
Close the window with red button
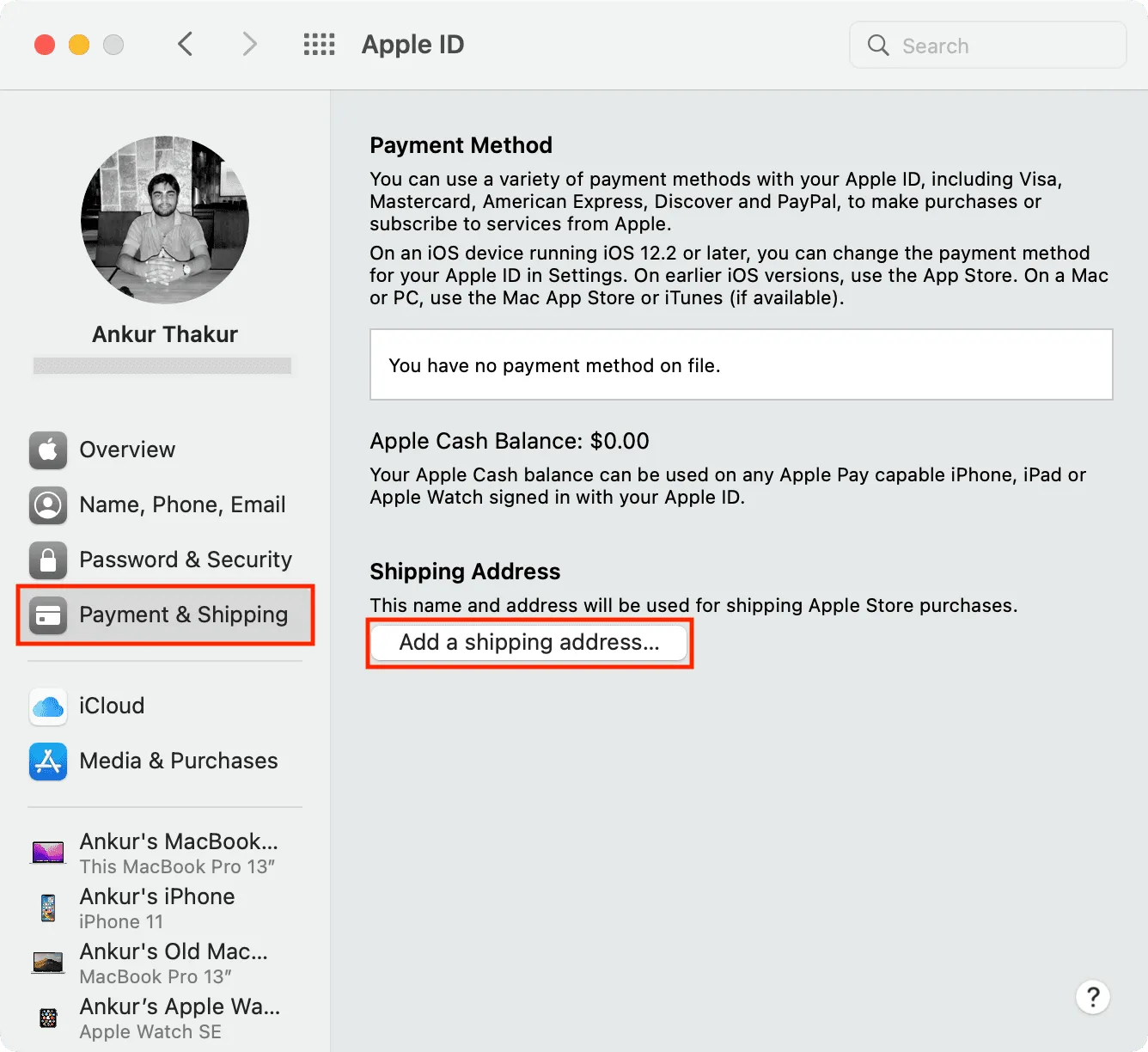[x=45, y=45]
